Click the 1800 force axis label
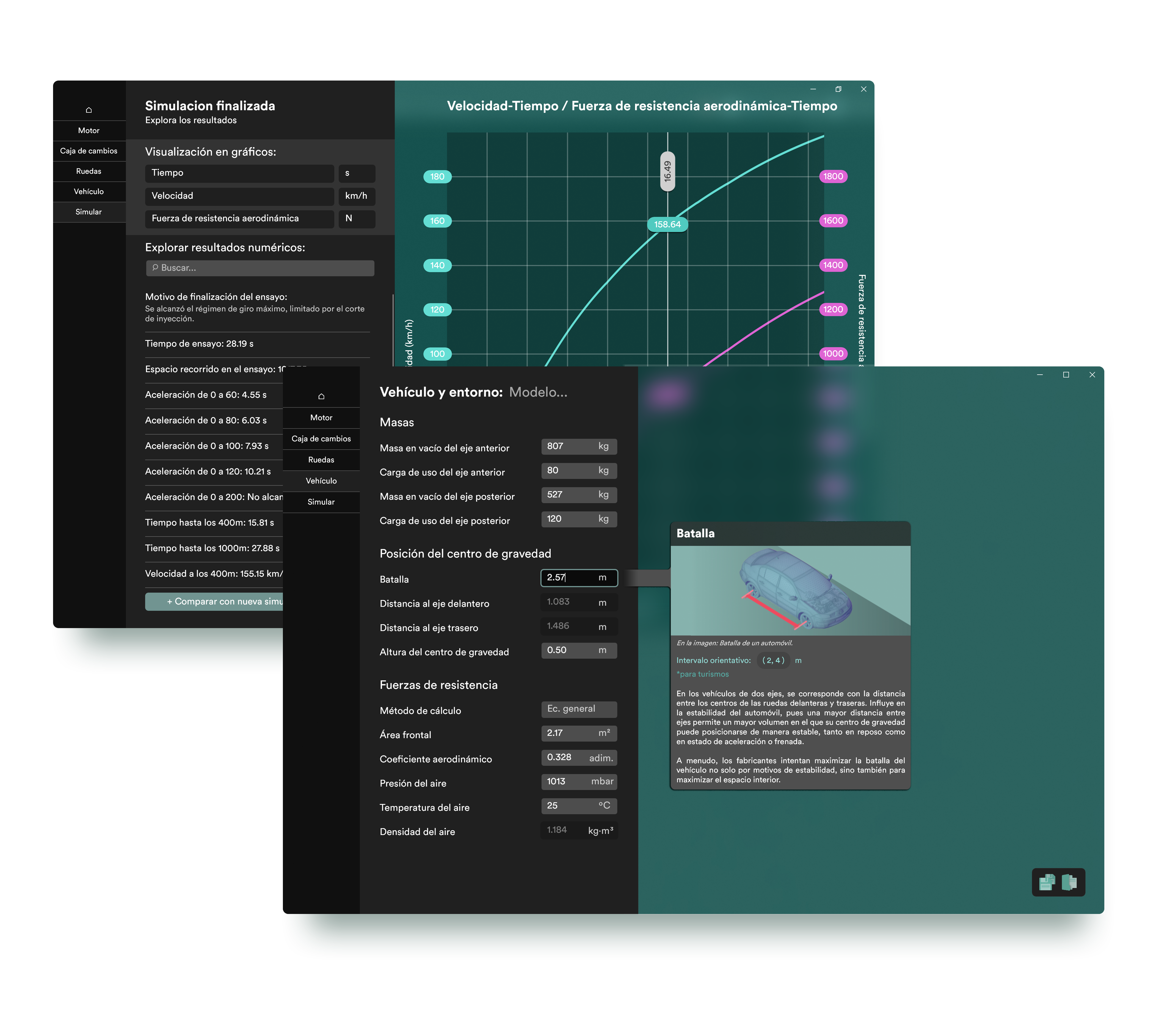Image resolution: width=1156 pixels, height=1036 pixels. tap(833, 176)
